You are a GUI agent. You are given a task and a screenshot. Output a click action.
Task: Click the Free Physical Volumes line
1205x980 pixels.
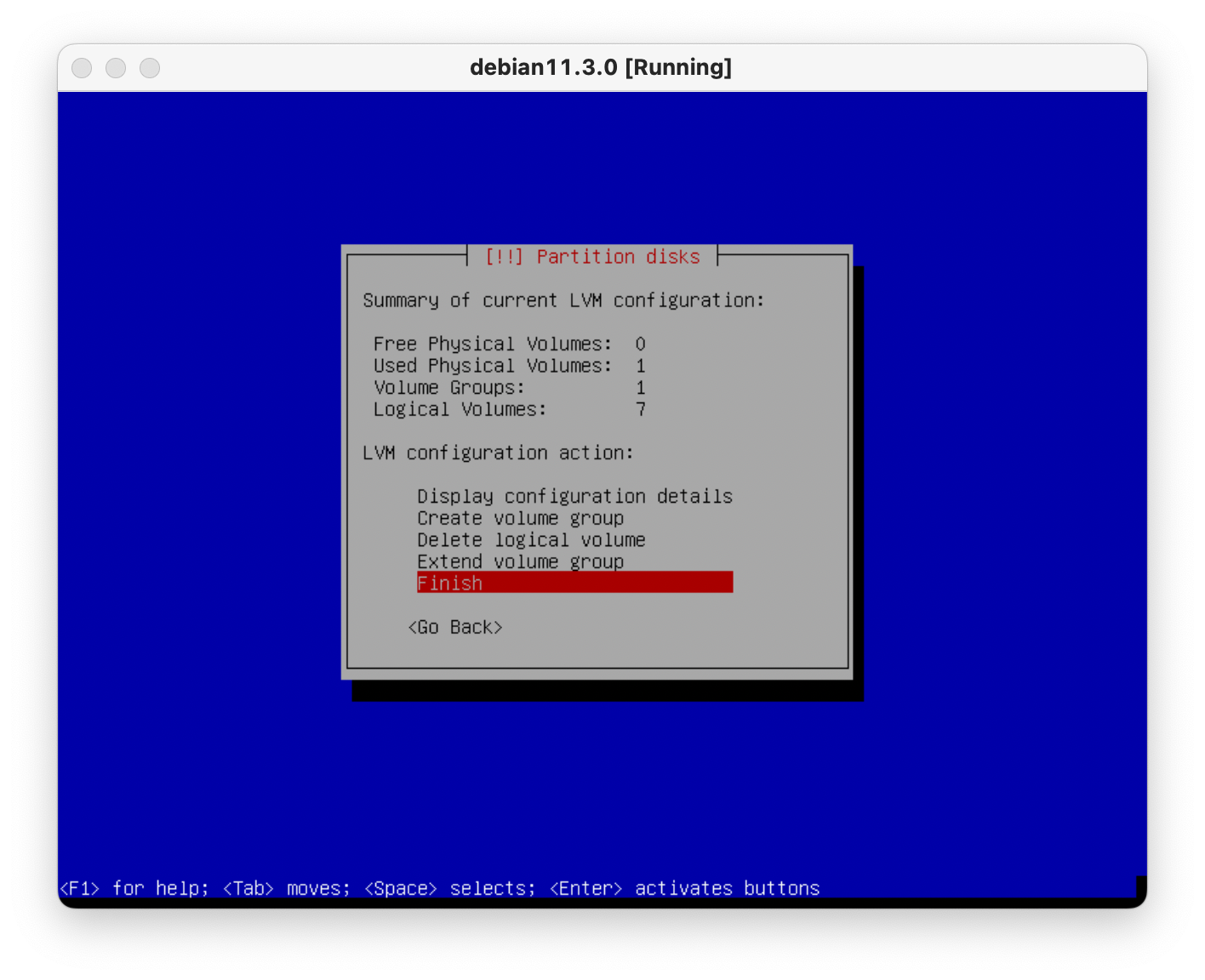coord(509,344)
